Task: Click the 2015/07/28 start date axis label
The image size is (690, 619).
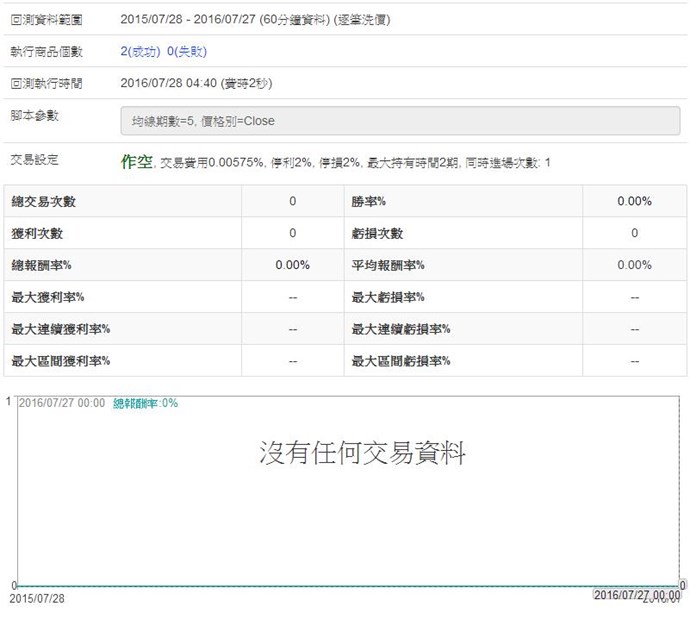Action: point(37,598)
